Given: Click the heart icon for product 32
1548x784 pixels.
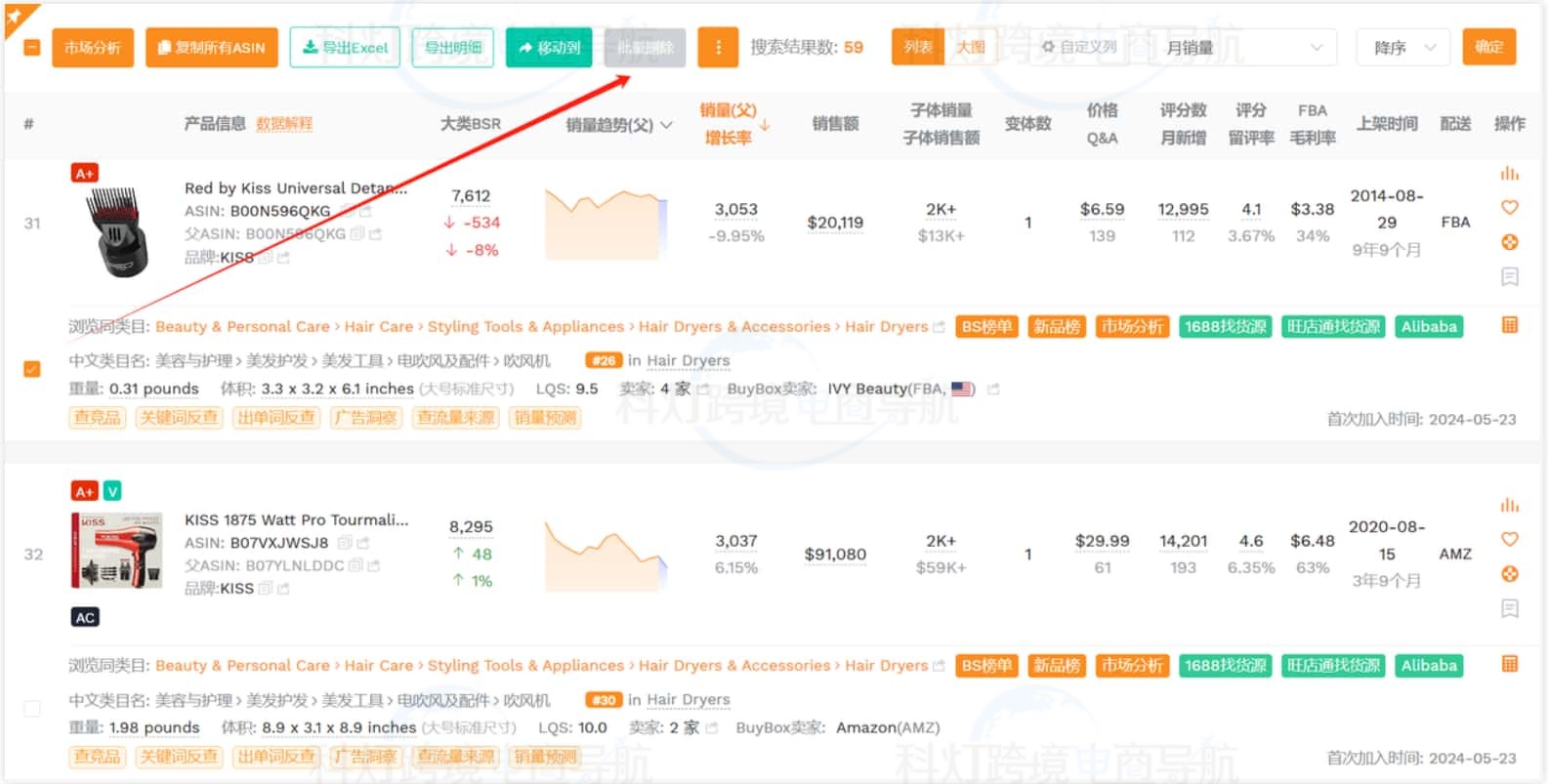Looking at the screenshot, I should (1509, 540).
